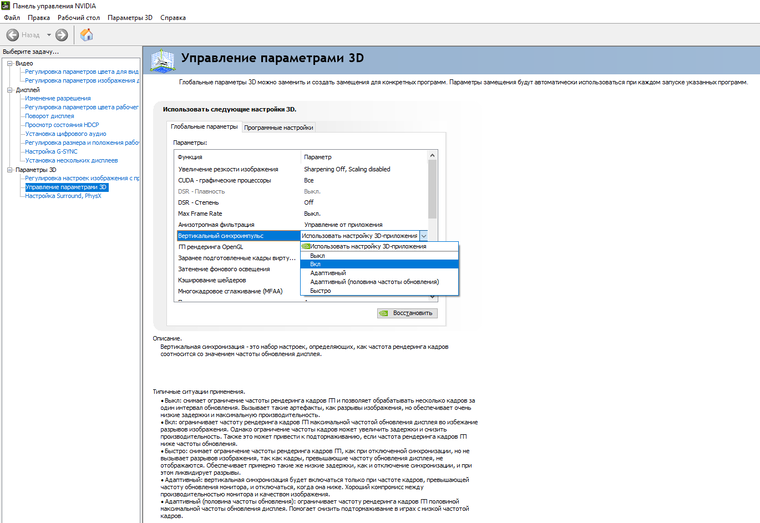The height and width of the screenshot is (523, 760).
Task: Open the Файл menu
Action: pyautogui.click(x=12, y=17)
